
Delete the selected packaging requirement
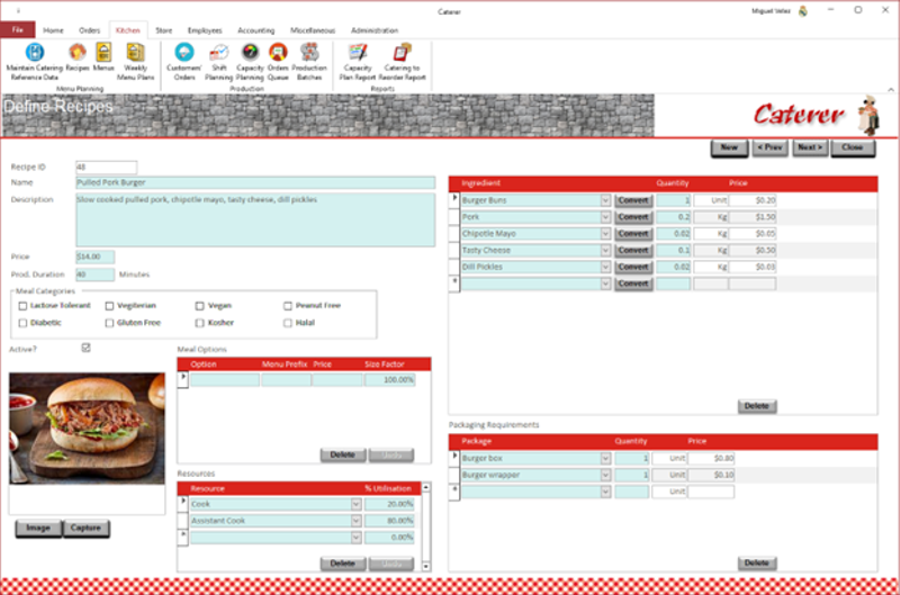point(757,563)
